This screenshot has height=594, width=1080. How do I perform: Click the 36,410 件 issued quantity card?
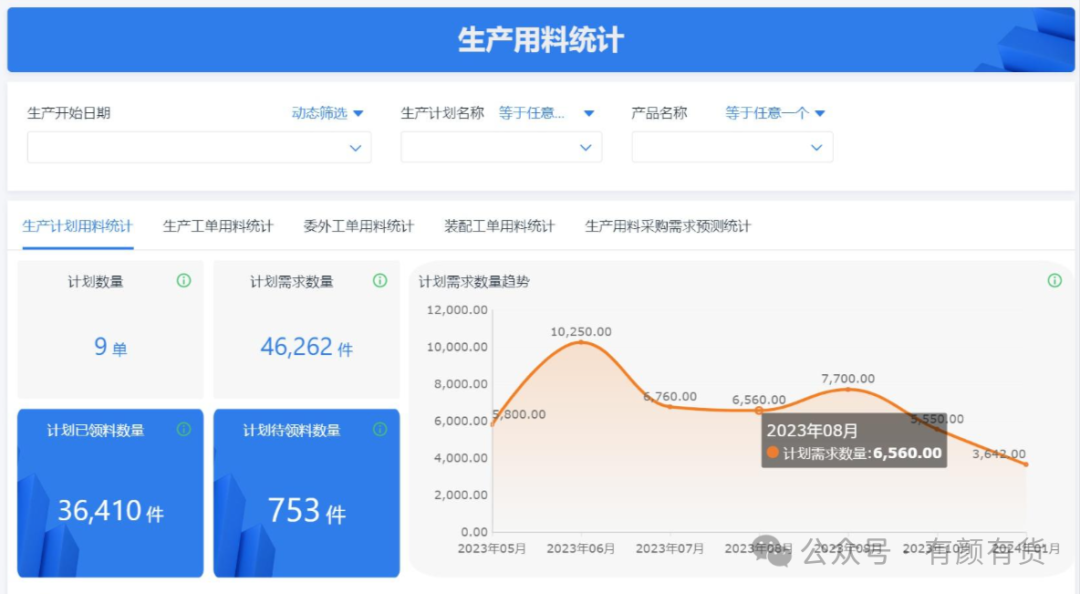pos(110,511)
